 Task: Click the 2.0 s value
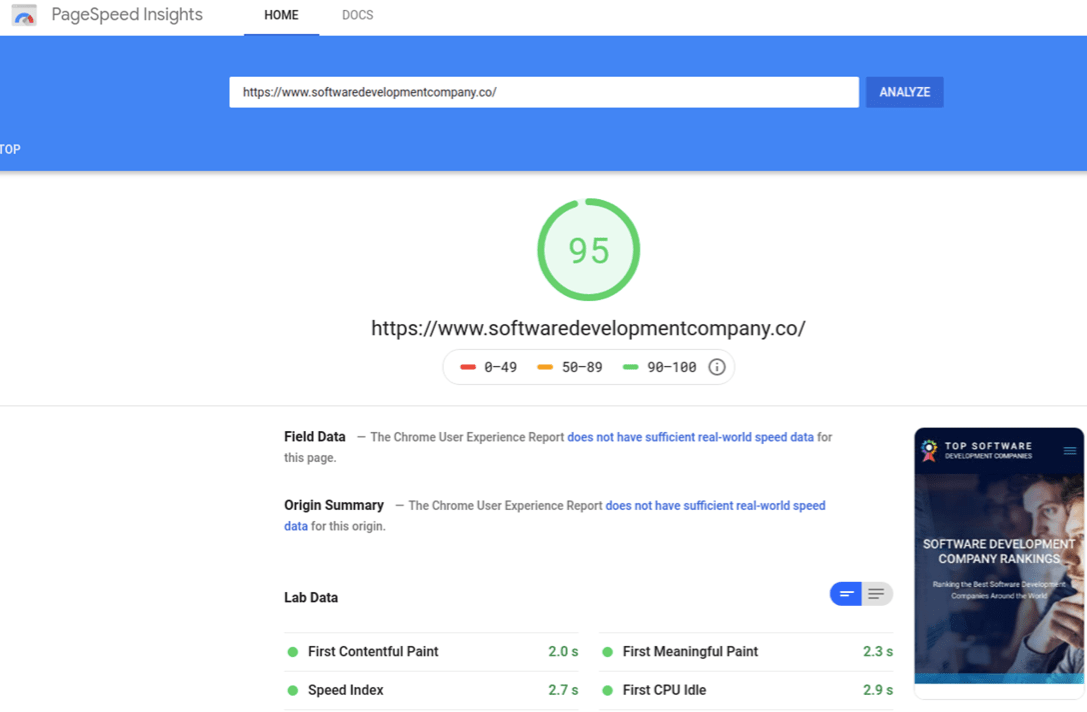pos(563,652)
